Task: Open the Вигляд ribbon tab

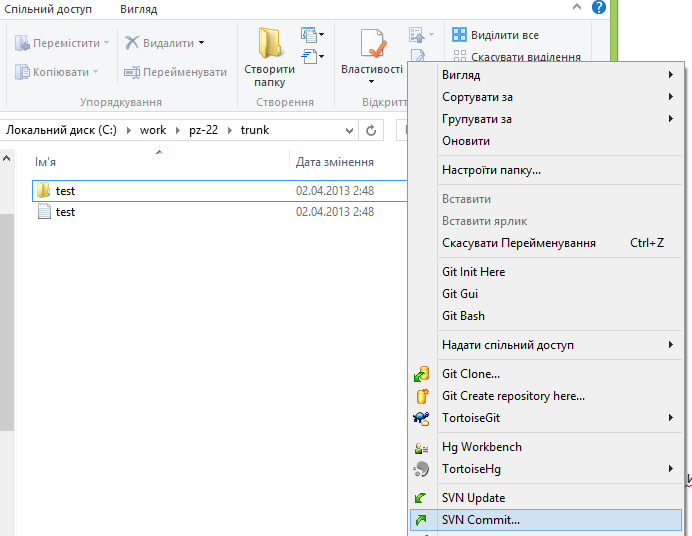Action: click(x=139, y=9)
